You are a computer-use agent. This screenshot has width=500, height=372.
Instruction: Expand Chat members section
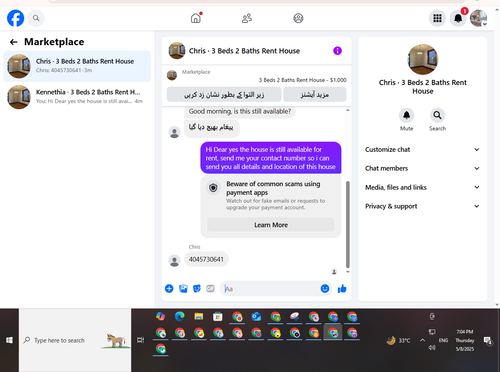tap(422, 168)
